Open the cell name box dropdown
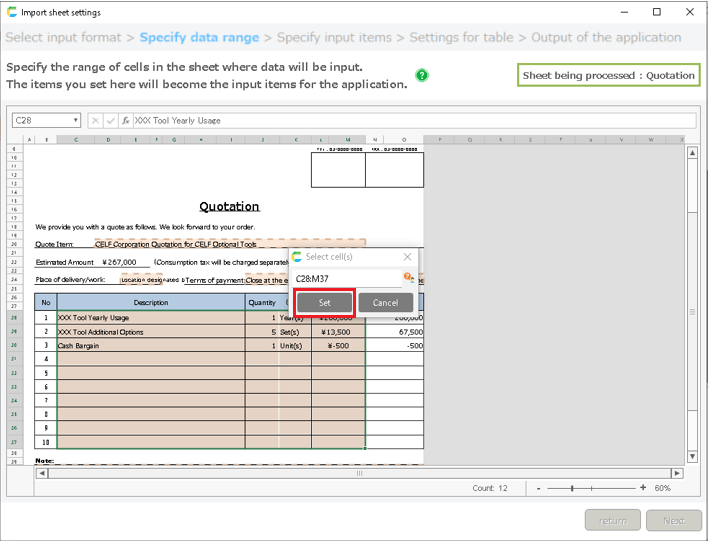 [75, 120]
